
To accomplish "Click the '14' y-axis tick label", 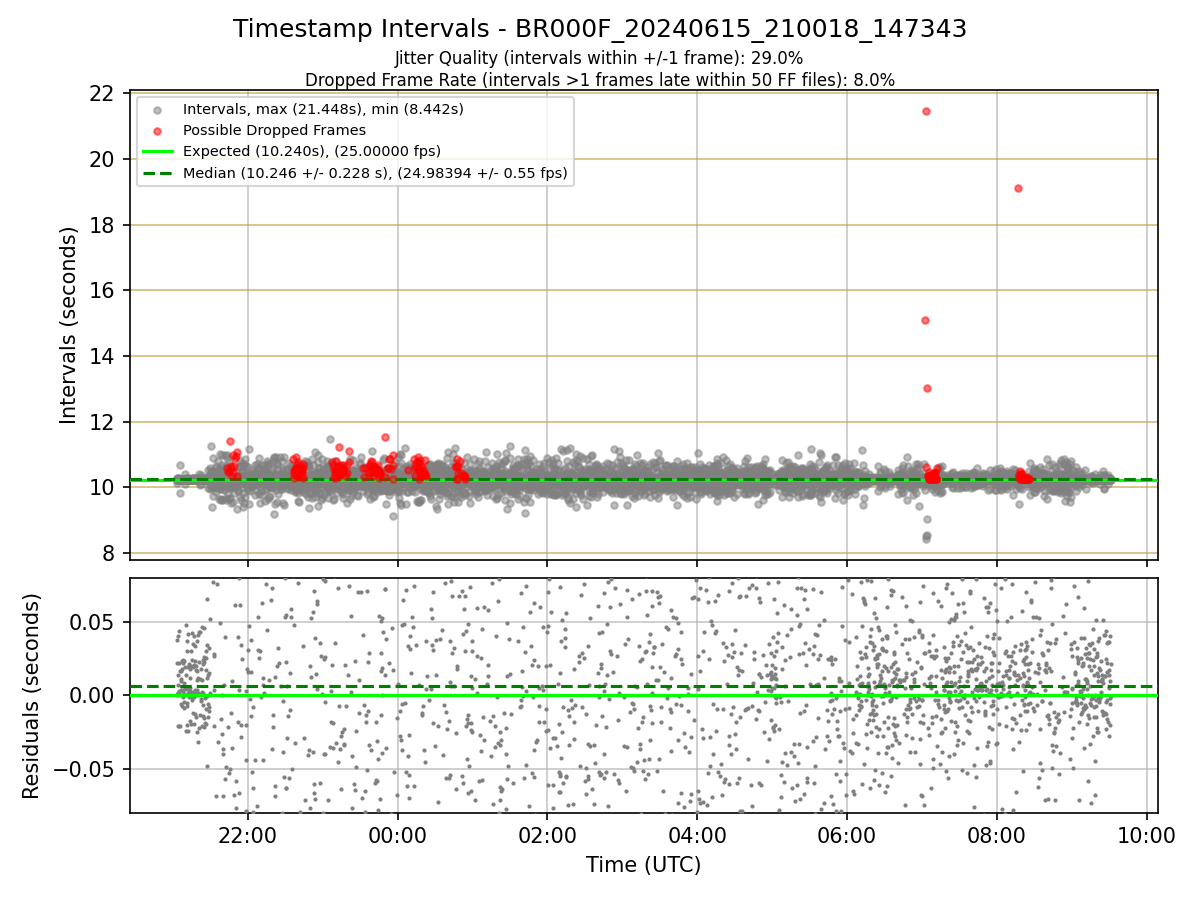I will click(x=101, y=357).
